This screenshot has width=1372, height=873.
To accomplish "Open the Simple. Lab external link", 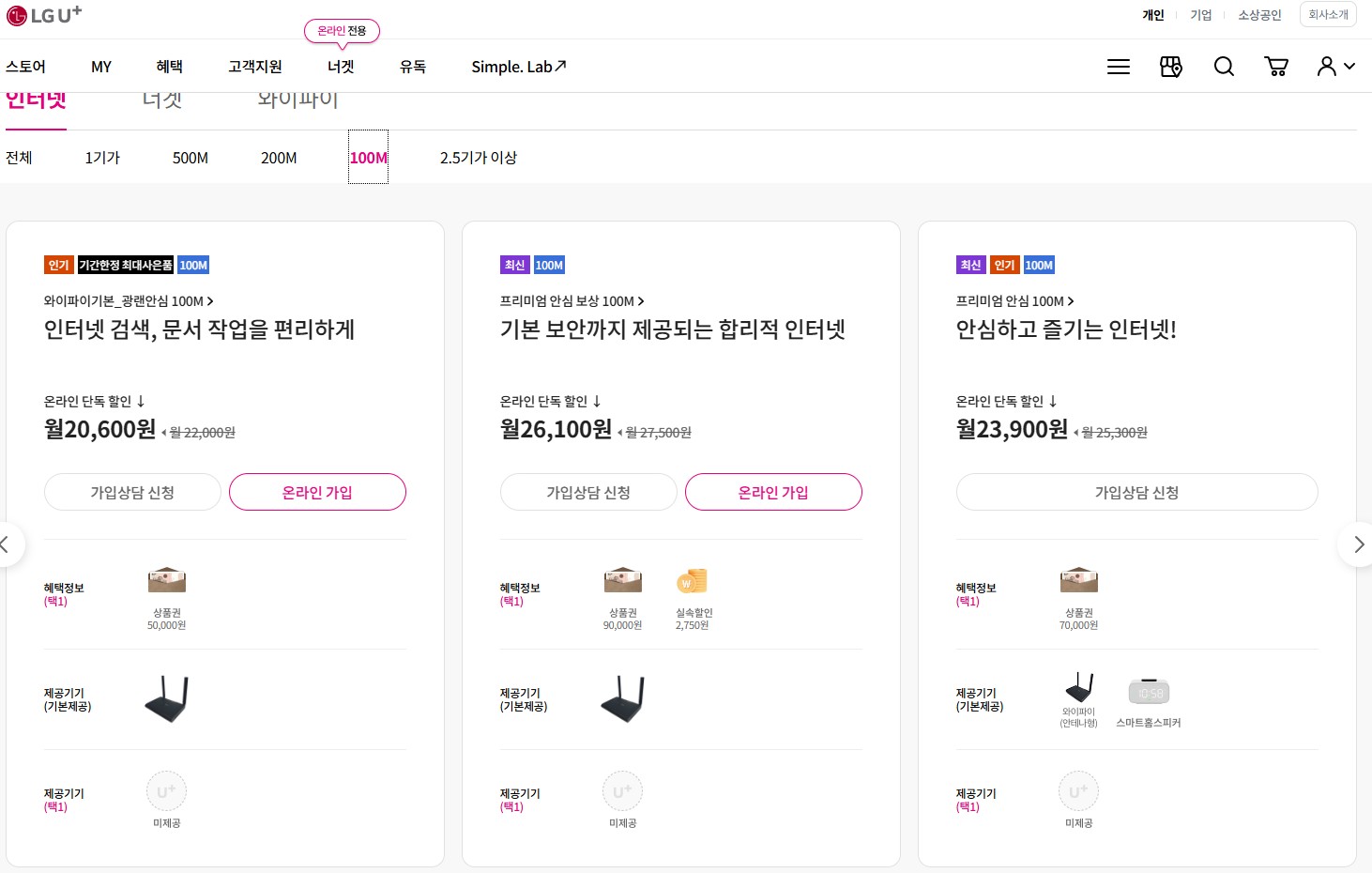I will 519,67.
